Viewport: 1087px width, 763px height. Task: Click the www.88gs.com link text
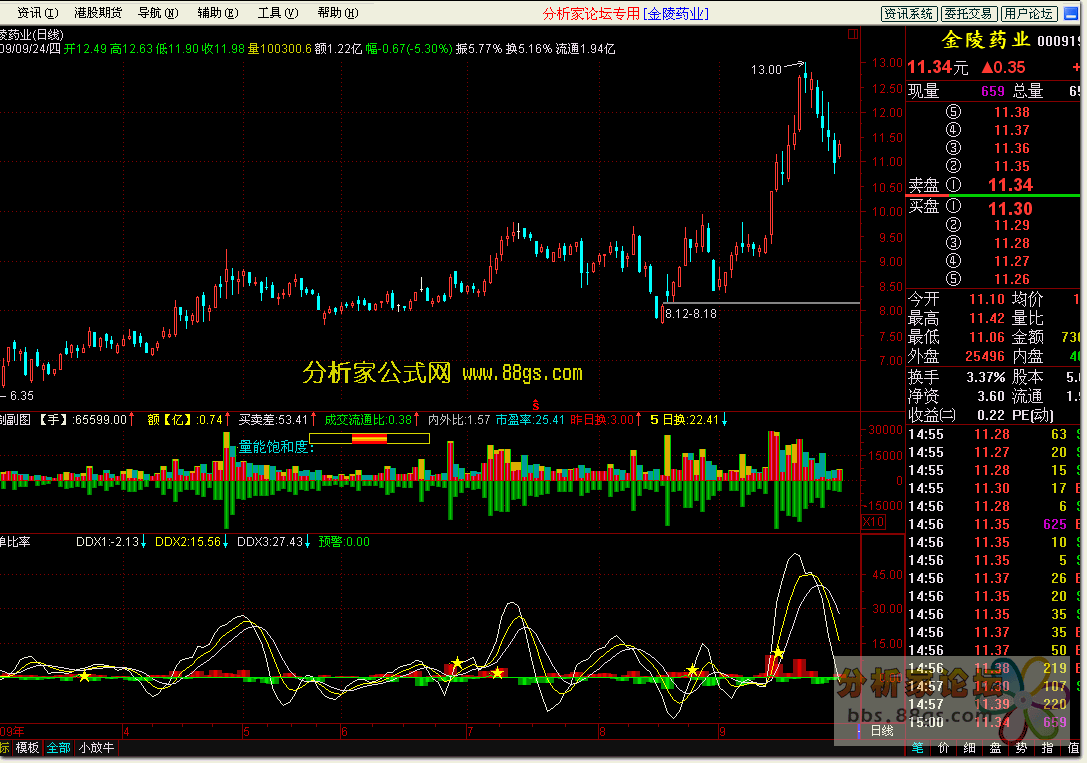(x=522, y=374)
